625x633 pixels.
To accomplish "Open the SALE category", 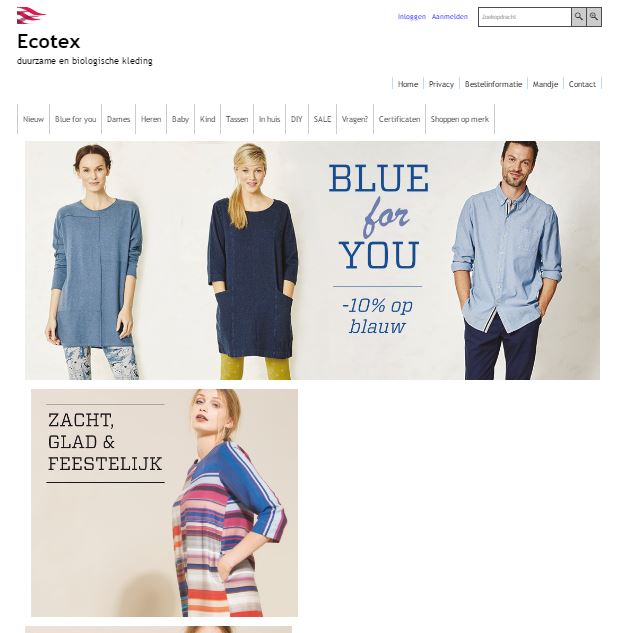I will (322, 119).
